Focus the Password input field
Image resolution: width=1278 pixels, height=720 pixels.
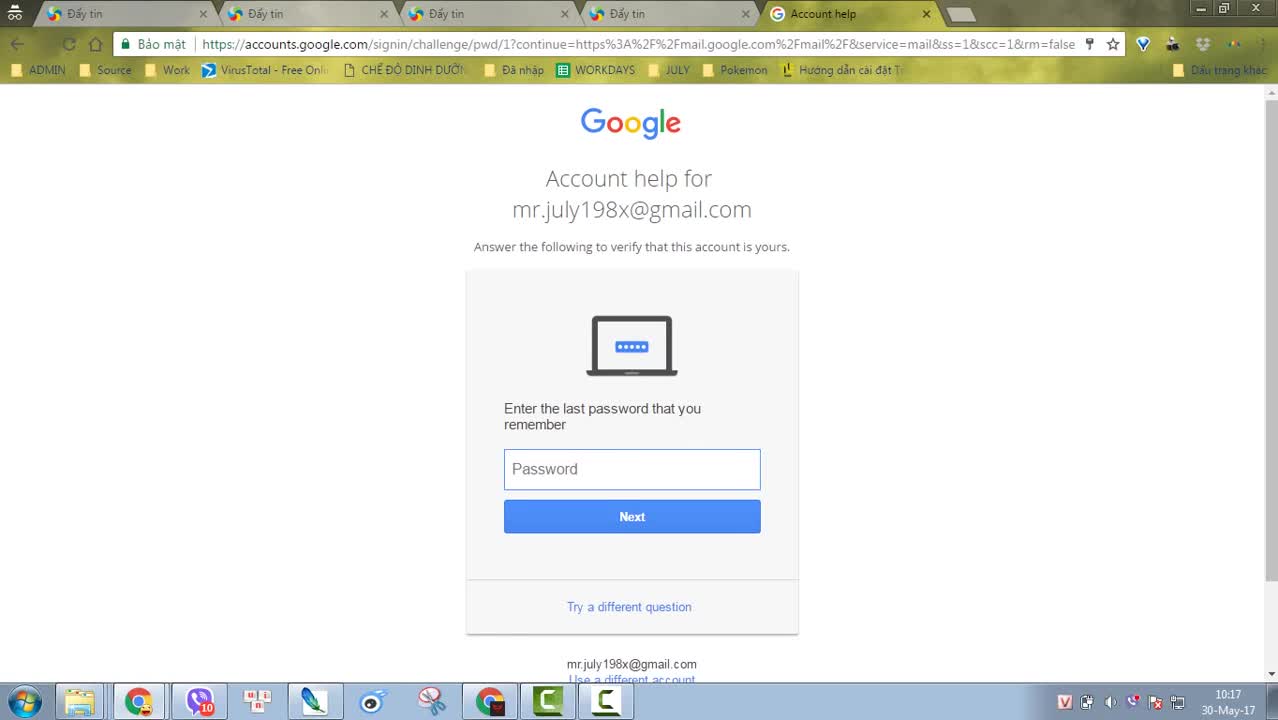tap(632, 469)
